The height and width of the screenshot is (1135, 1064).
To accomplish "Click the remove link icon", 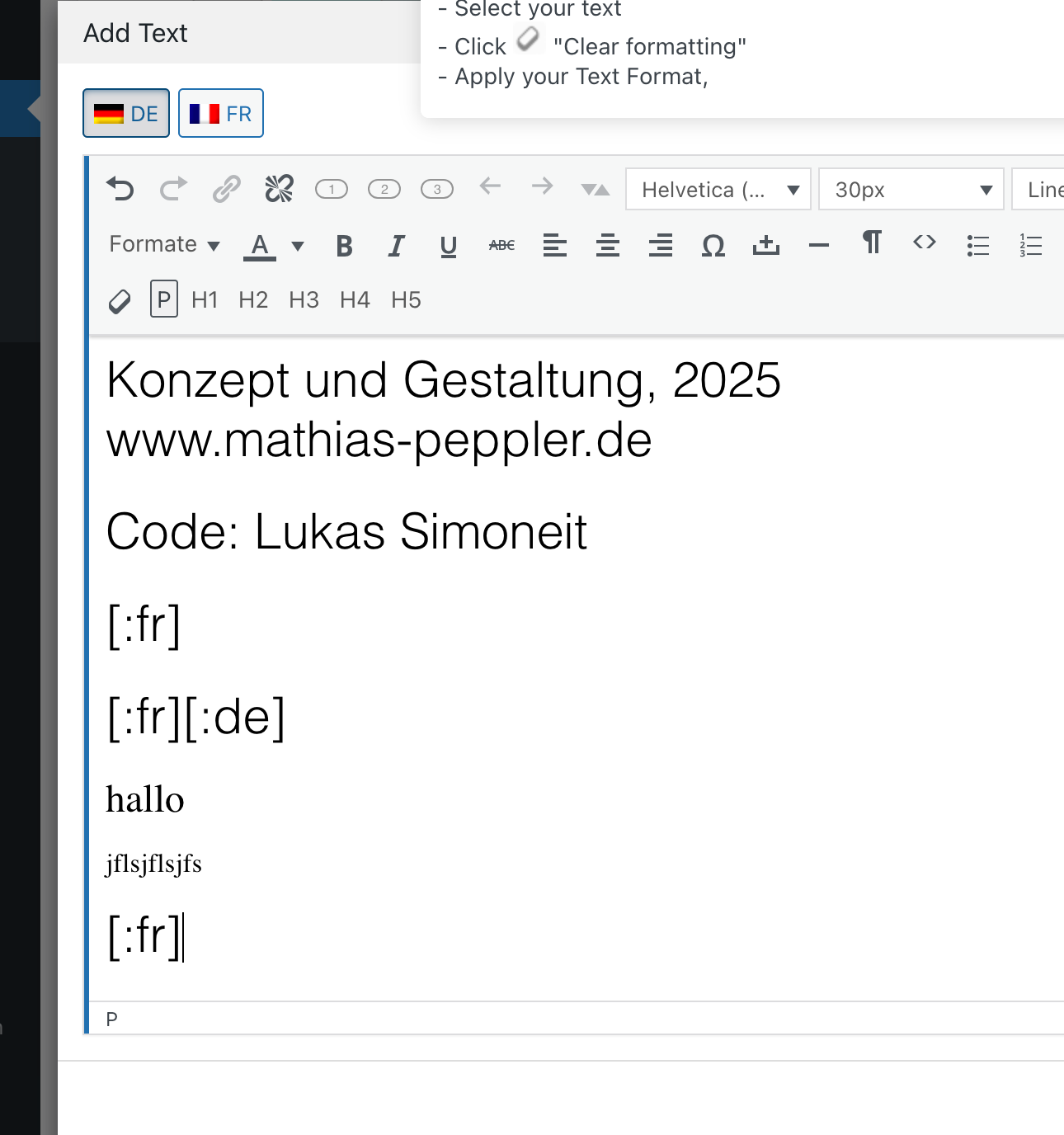I will click(279, 189).
